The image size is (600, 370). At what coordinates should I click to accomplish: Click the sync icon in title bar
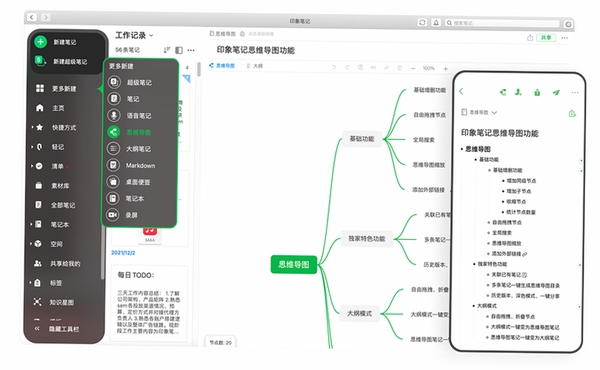click(x=422, y=23)
